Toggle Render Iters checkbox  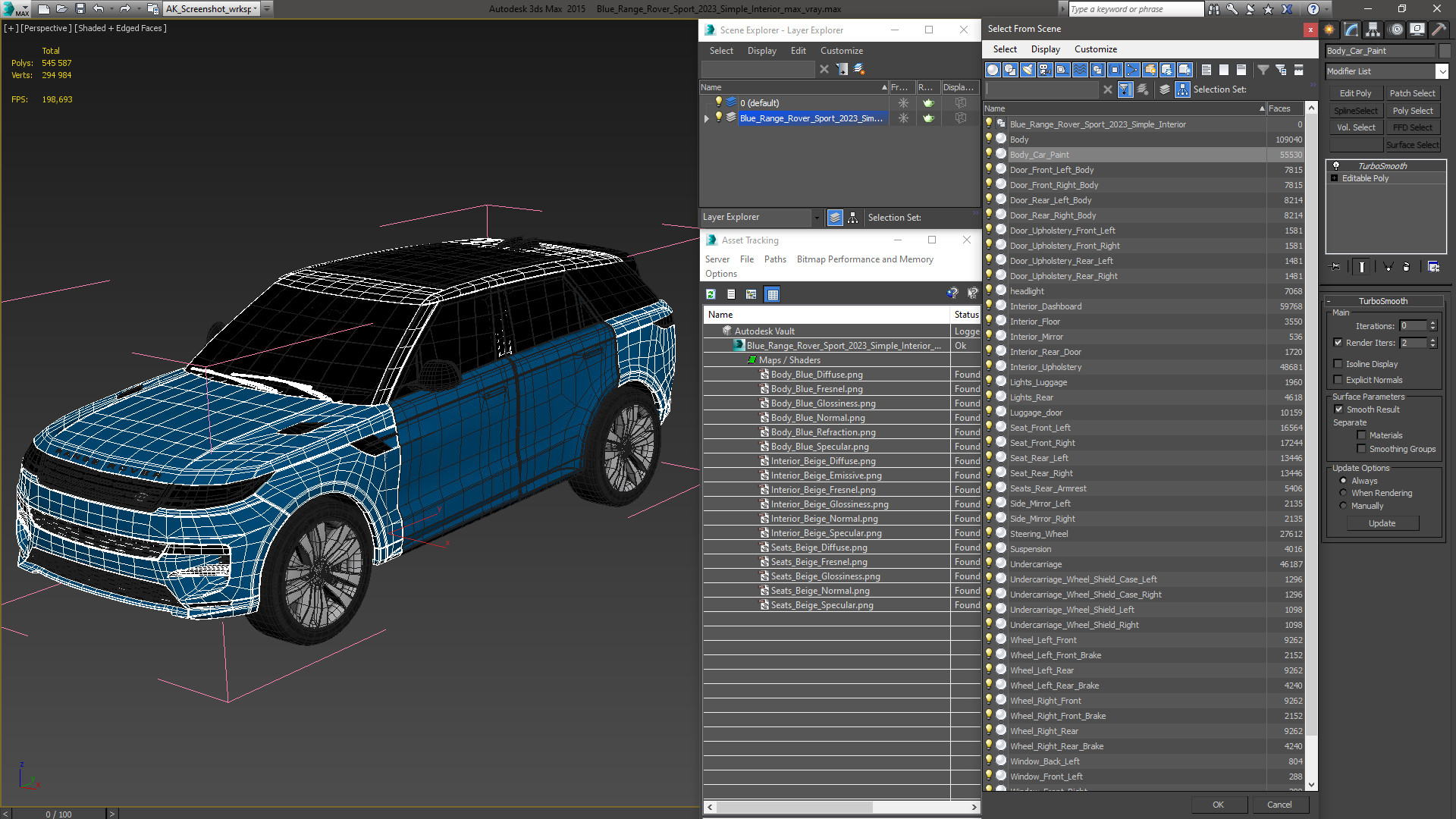1338,343
